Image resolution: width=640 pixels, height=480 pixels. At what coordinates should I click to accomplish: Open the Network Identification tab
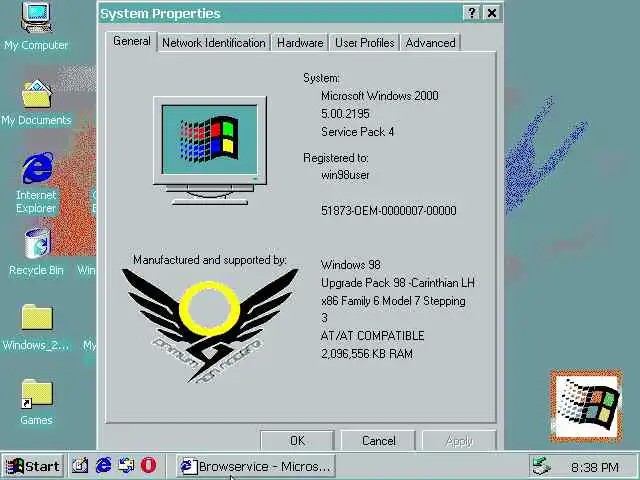click(213, 43)
